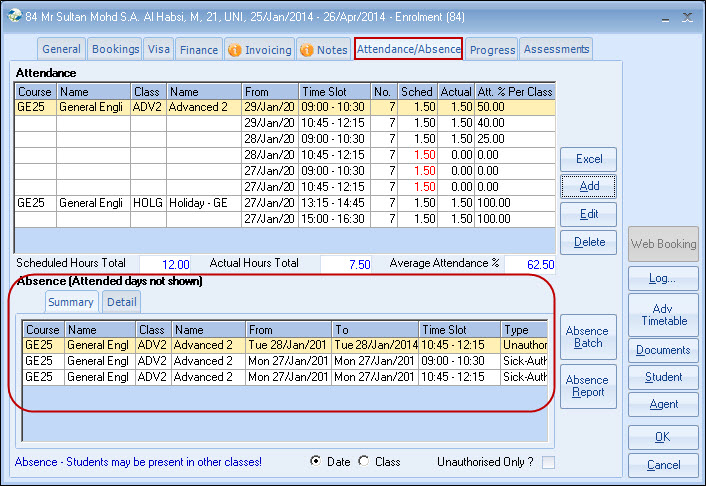Open the Adv Timetable
706x486 pixels.
[x=663, y=314]
